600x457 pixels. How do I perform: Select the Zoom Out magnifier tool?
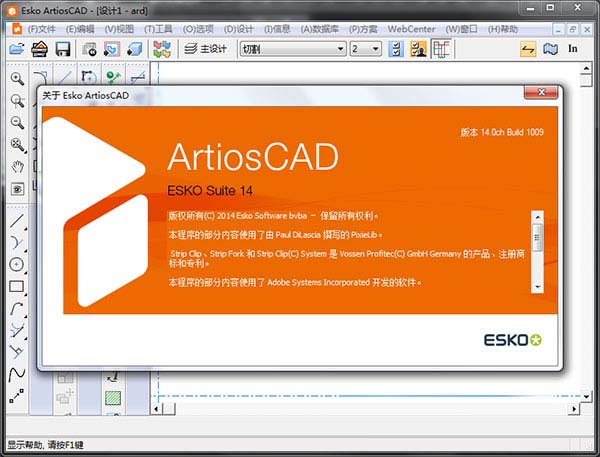pyautogui.click(x=17, y=122)
